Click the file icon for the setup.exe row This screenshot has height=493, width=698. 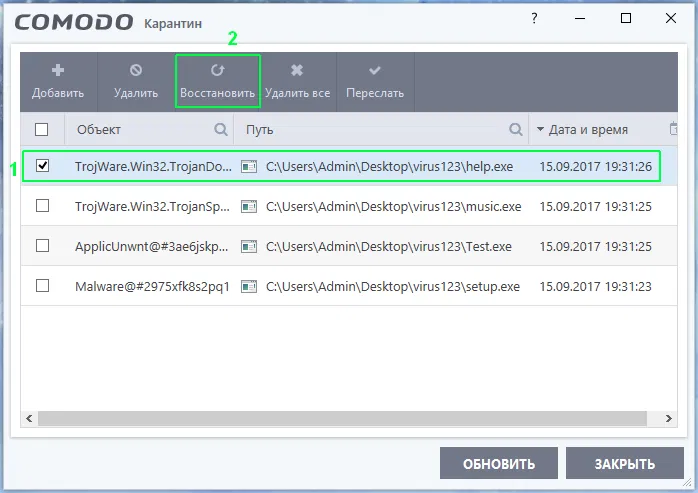pyautogui.click(x=249, y=286)
